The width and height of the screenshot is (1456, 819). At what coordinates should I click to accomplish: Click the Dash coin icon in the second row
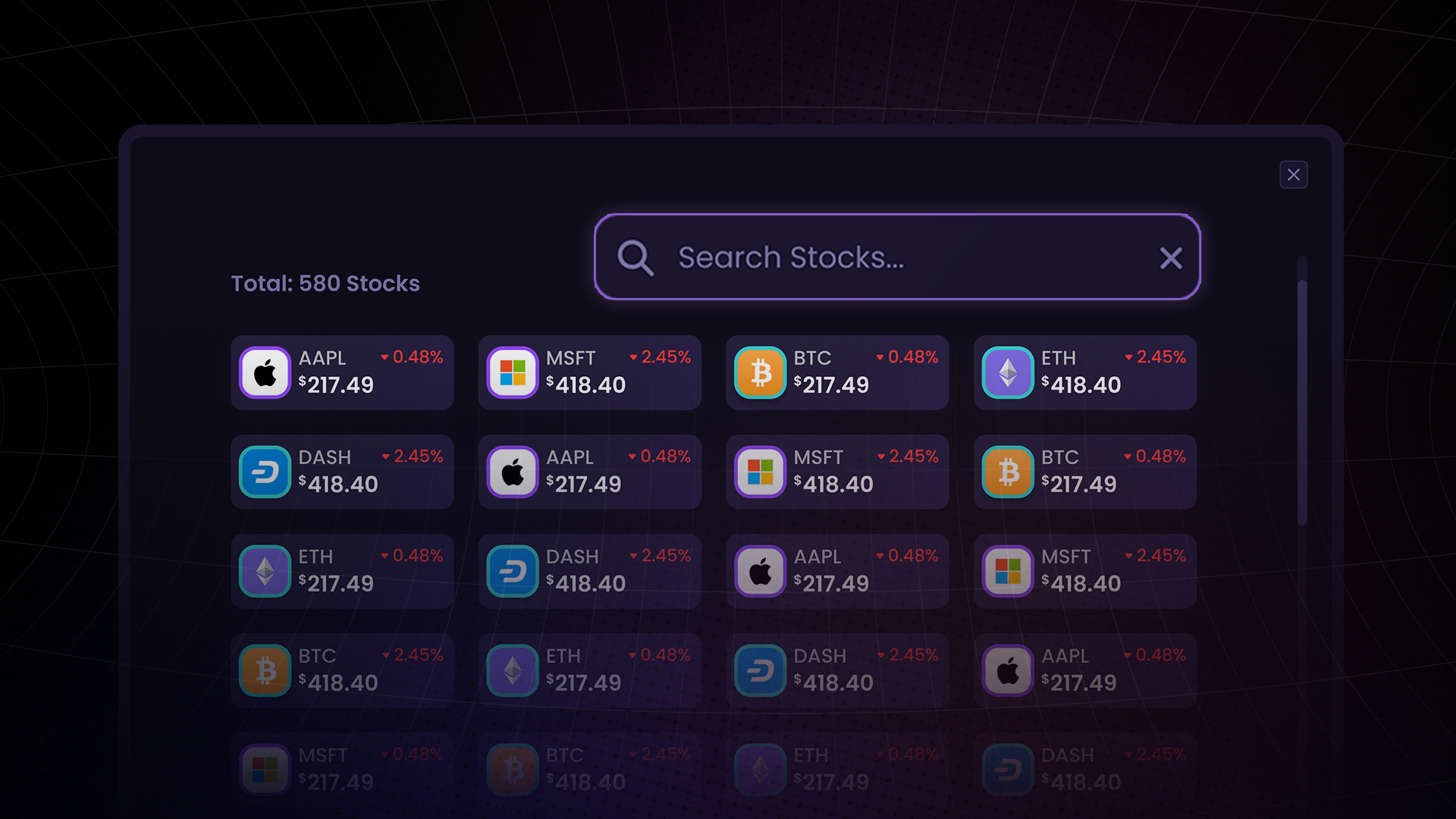(265, 472)
